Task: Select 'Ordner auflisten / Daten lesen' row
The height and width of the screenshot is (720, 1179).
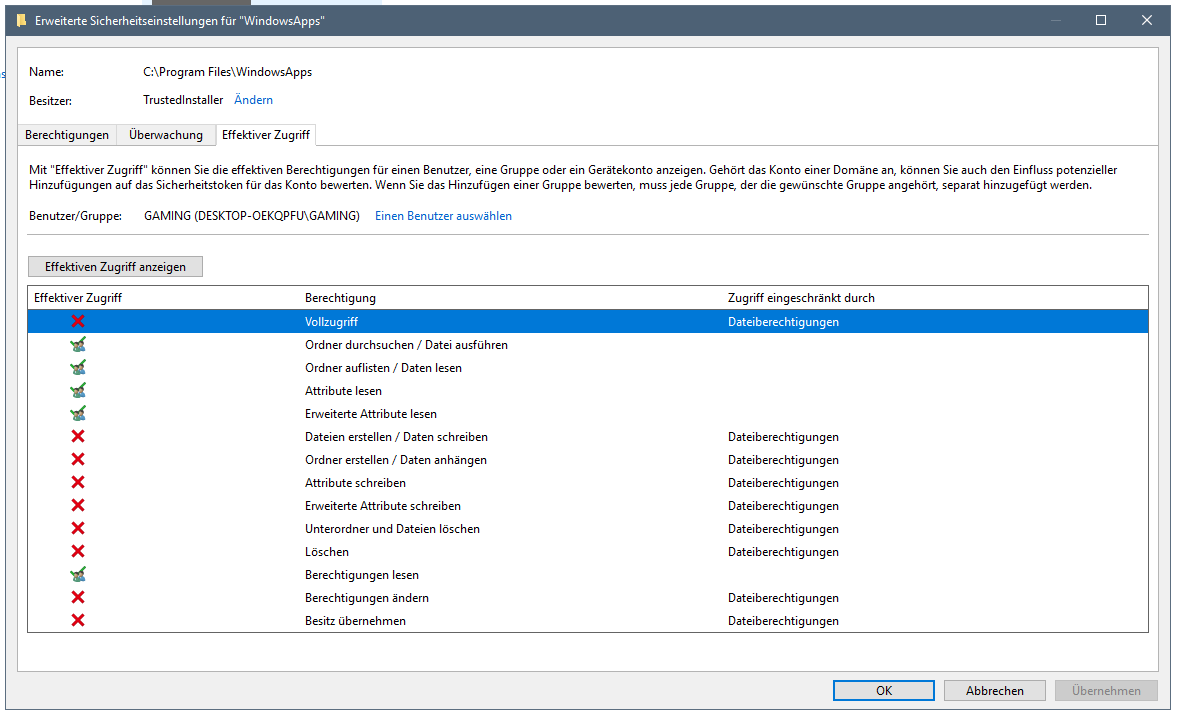Action: click(x=588, y=368)
